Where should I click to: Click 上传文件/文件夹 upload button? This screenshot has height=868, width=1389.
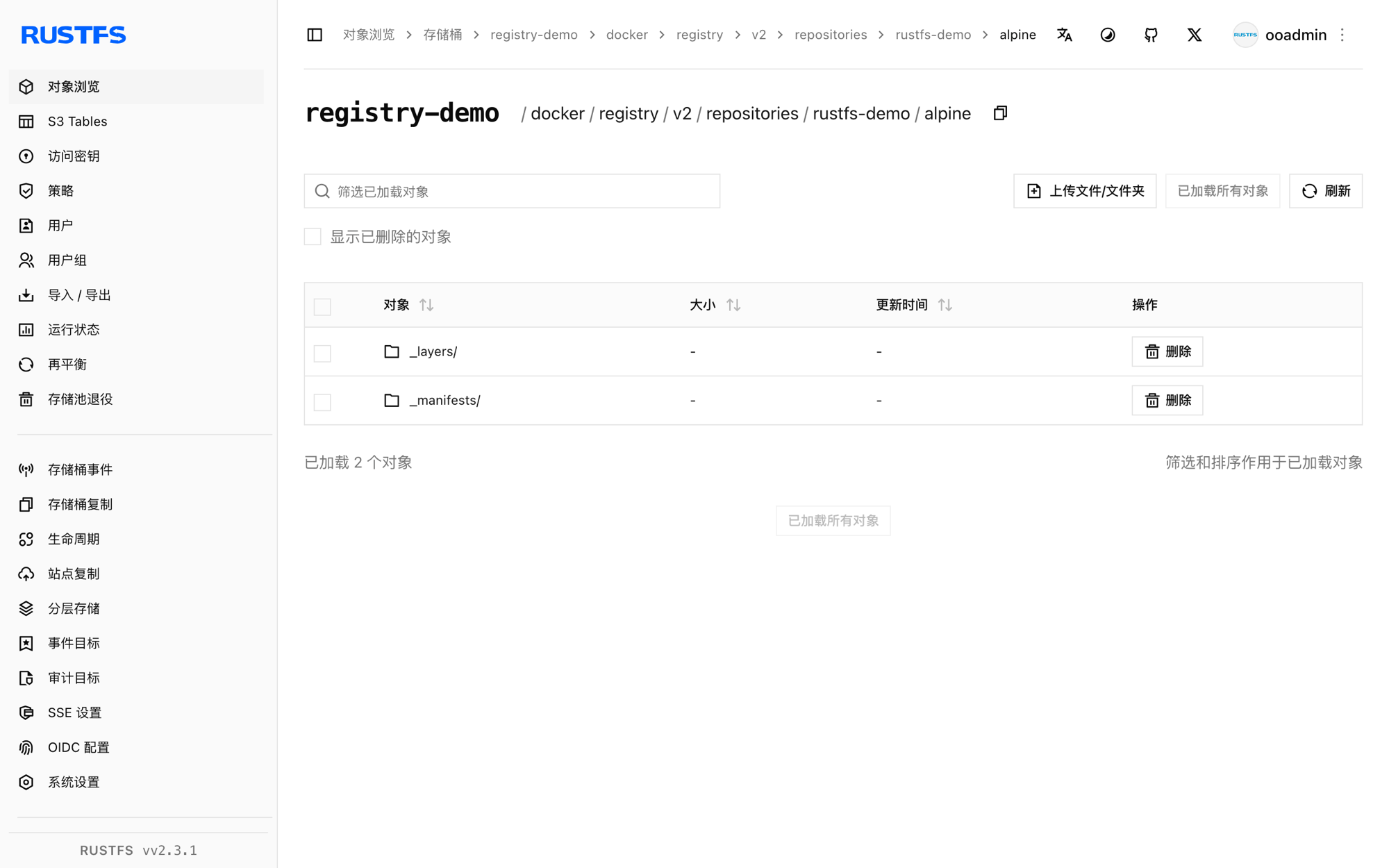(1085, 191)
